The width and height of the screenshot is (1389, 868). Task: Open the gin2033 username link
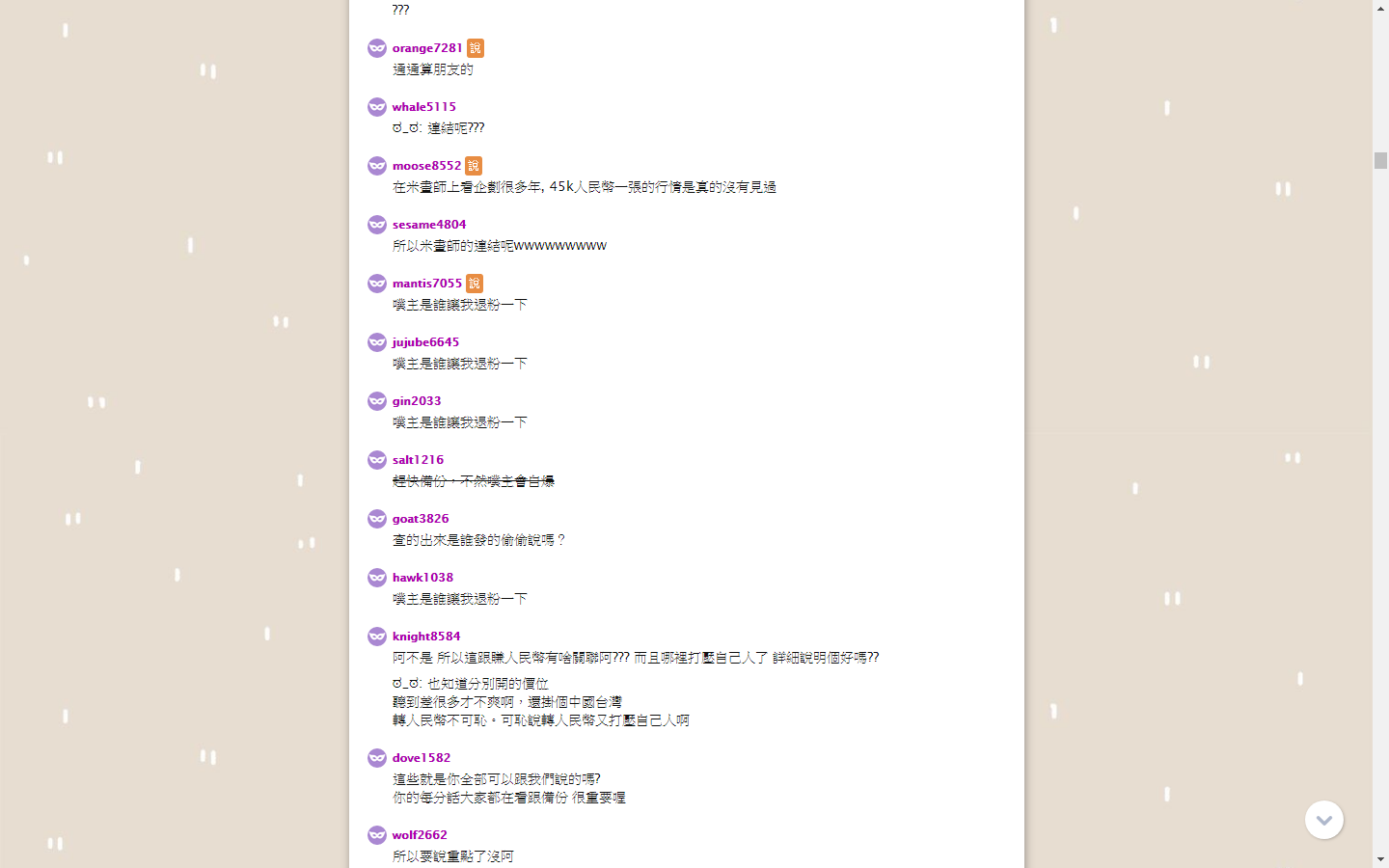point(417,401)
